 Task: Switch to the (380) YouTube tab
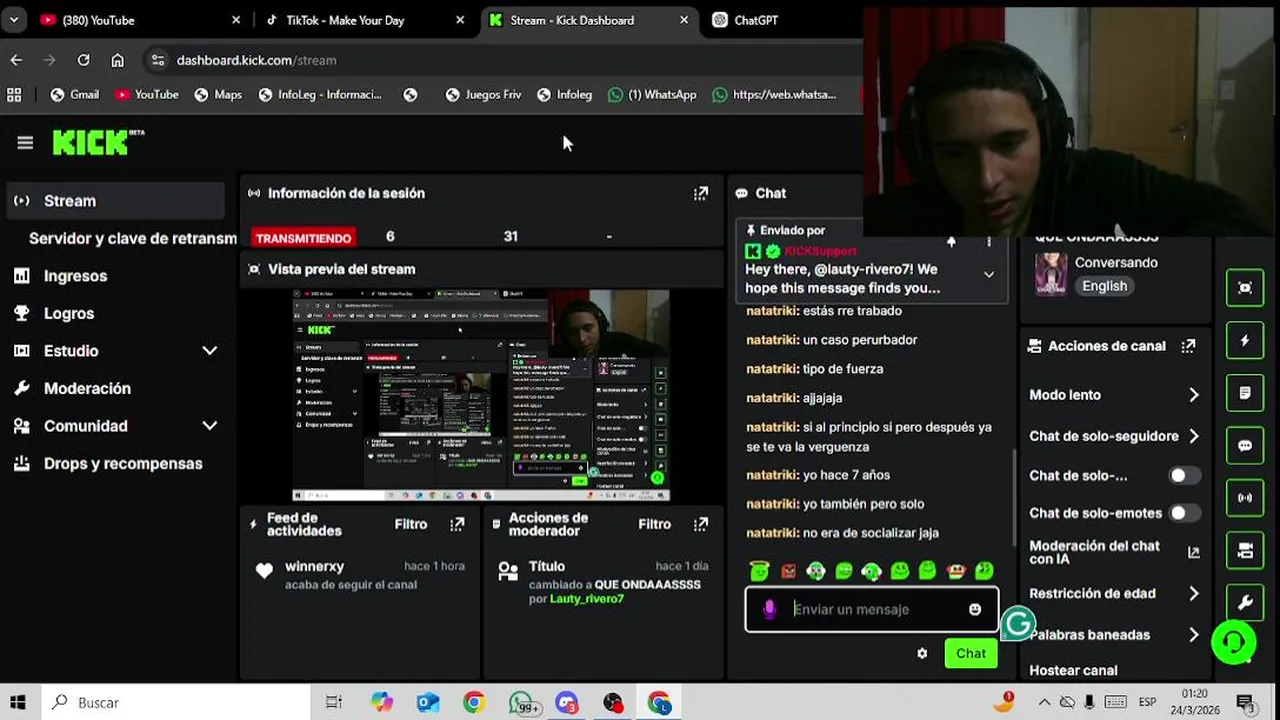(x=140, y=20)
